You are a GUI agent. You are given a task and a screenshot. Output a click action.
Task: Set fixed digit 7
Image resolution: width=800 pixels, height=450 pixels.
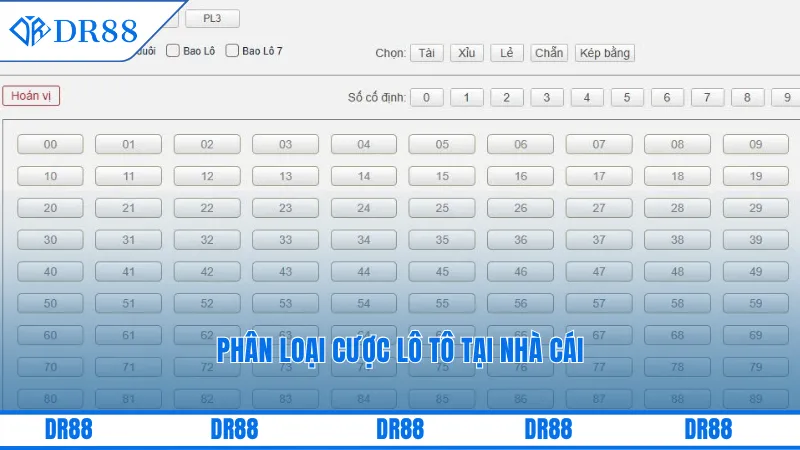[x=707, y=97]
